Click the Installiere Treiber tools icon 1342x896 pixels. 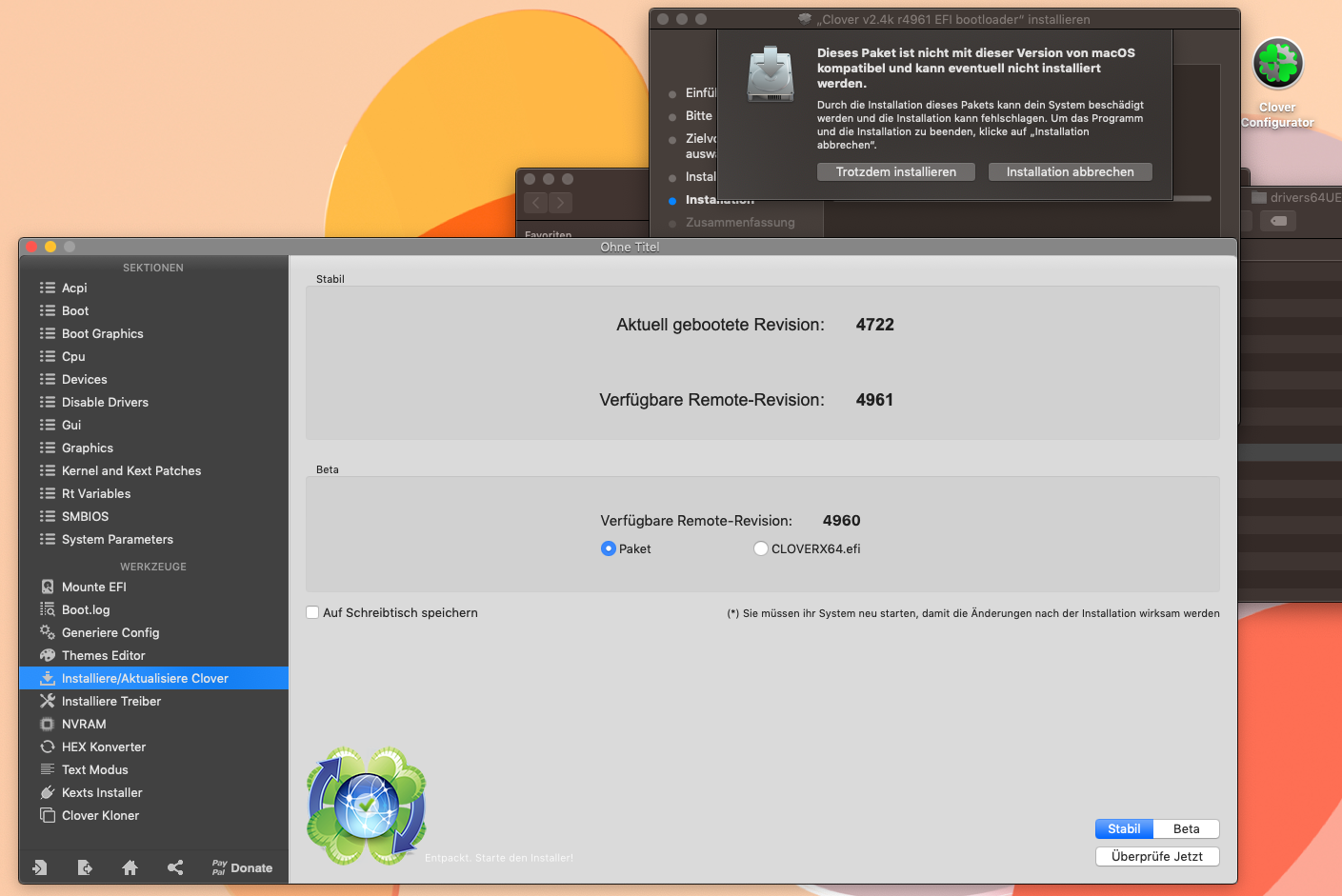coord(48,701)
